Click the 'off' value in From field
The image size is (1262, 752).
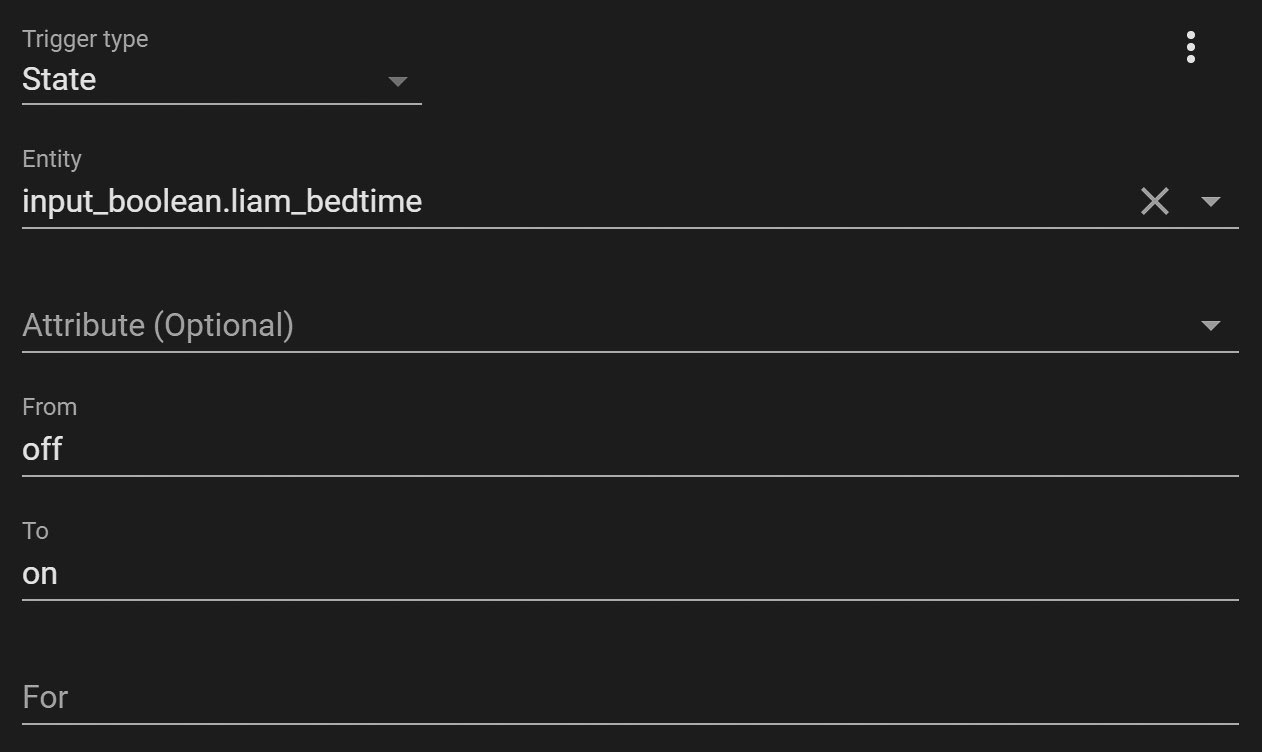tap(42, 450)
